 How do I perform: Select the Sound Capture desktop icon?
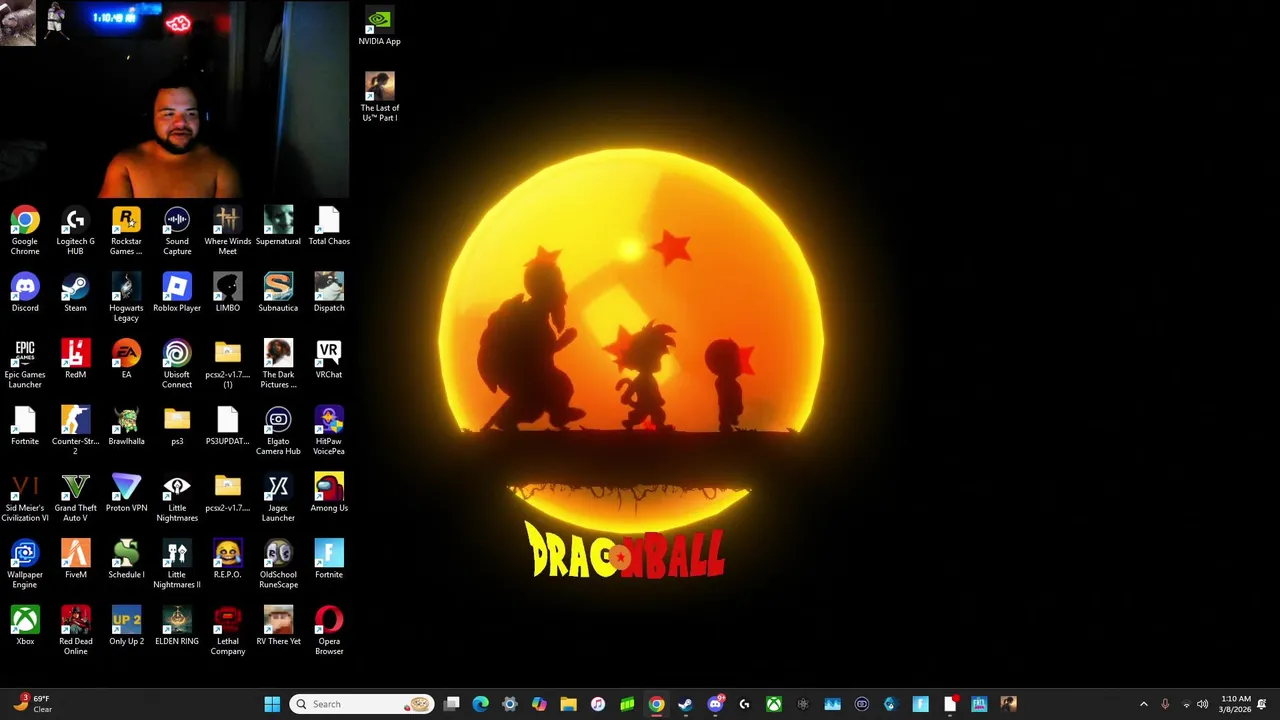coord(177,231)
